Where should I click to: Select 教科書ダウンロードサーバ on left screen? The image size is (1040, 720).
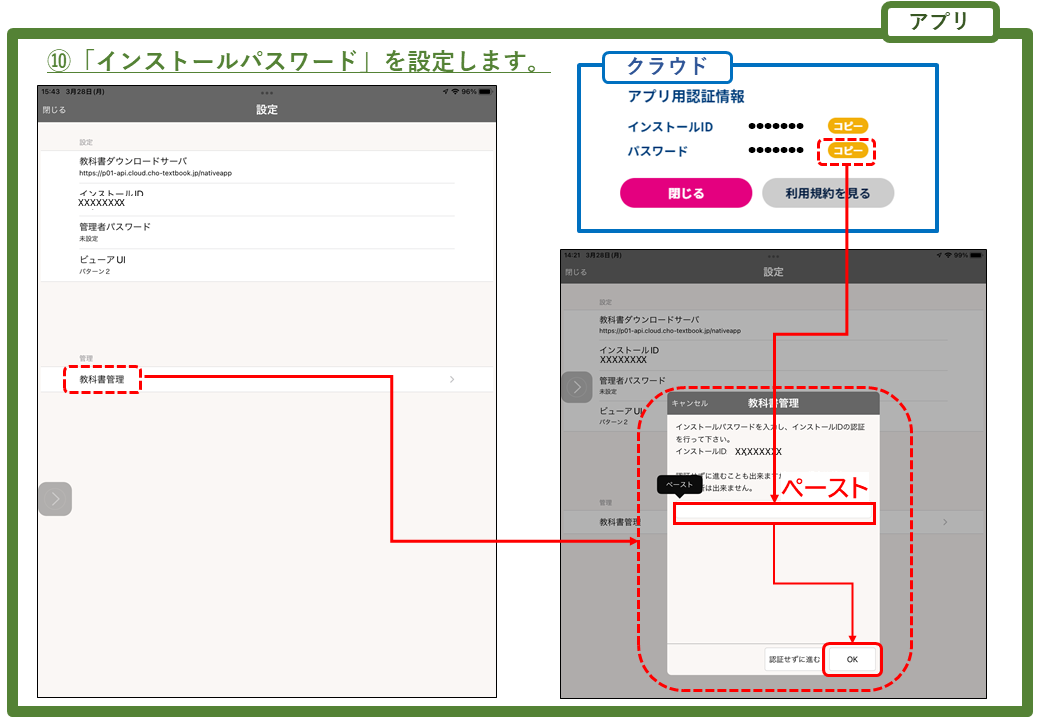(267, 166)
